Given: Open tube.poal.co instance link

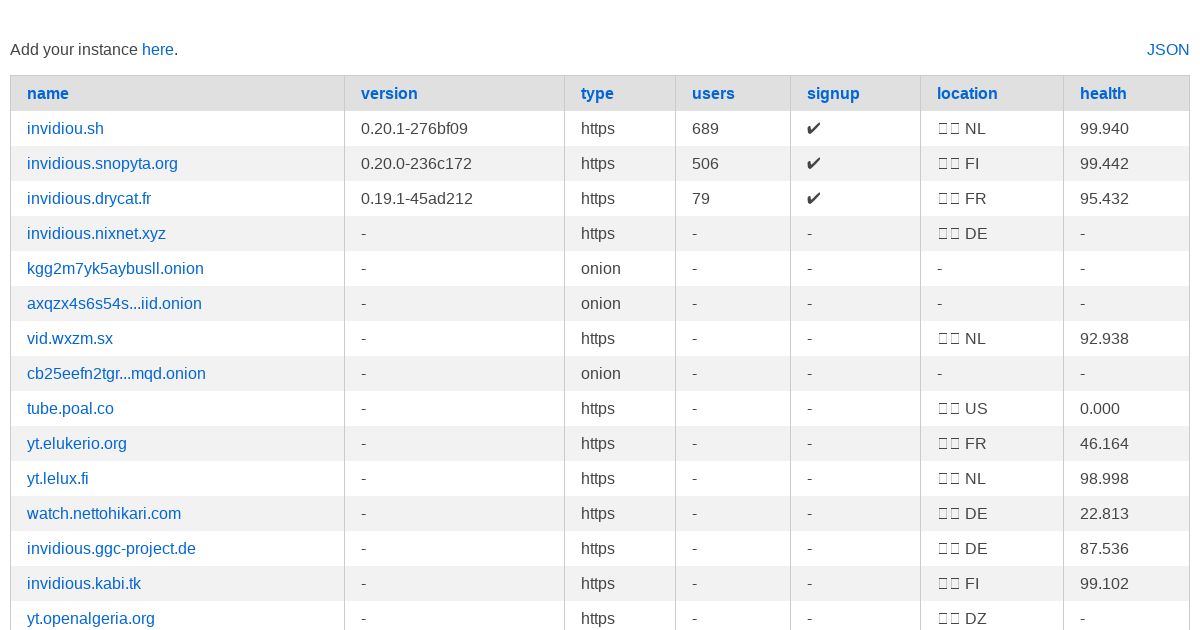Looking at the screenshot, I should pos(70,408).
